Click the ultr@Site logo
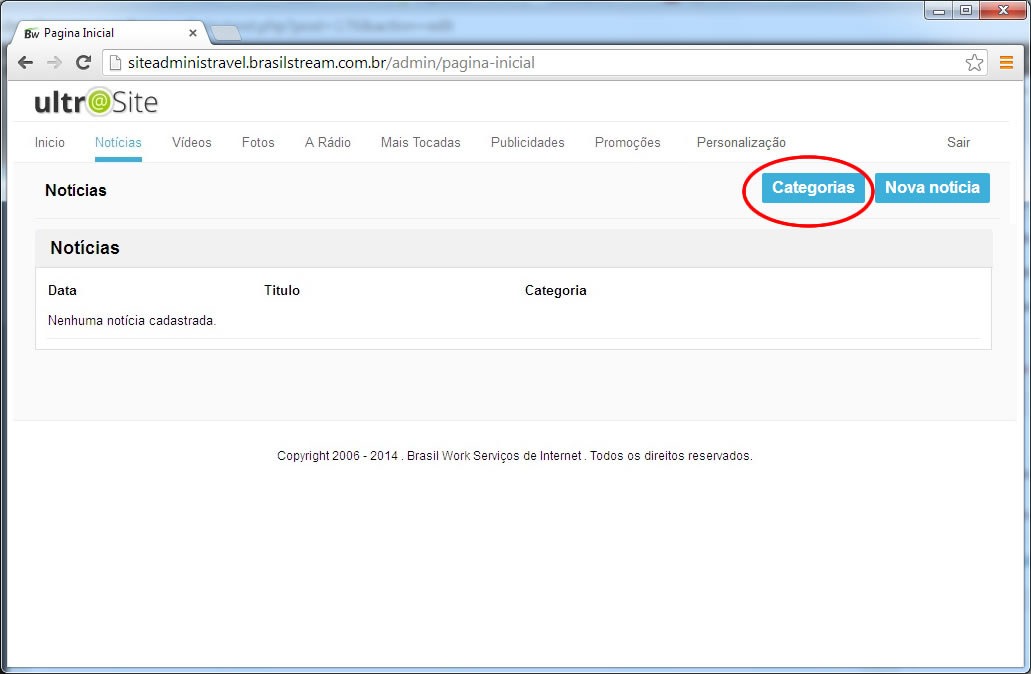1031x674 pixels. pyautogui.click(x=96, y=102)
